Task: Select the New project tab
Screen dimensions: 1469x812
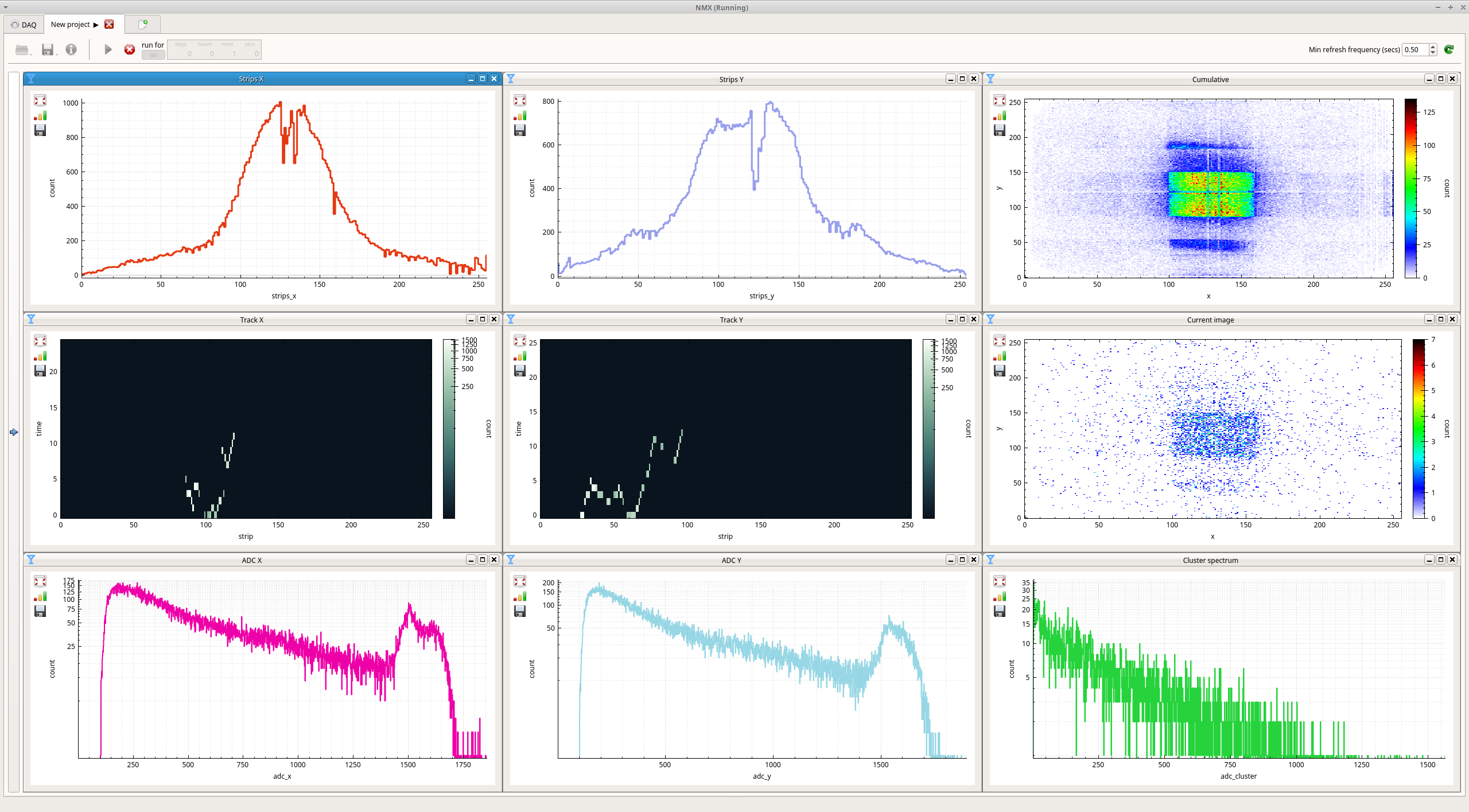Action: coord(70,25)
